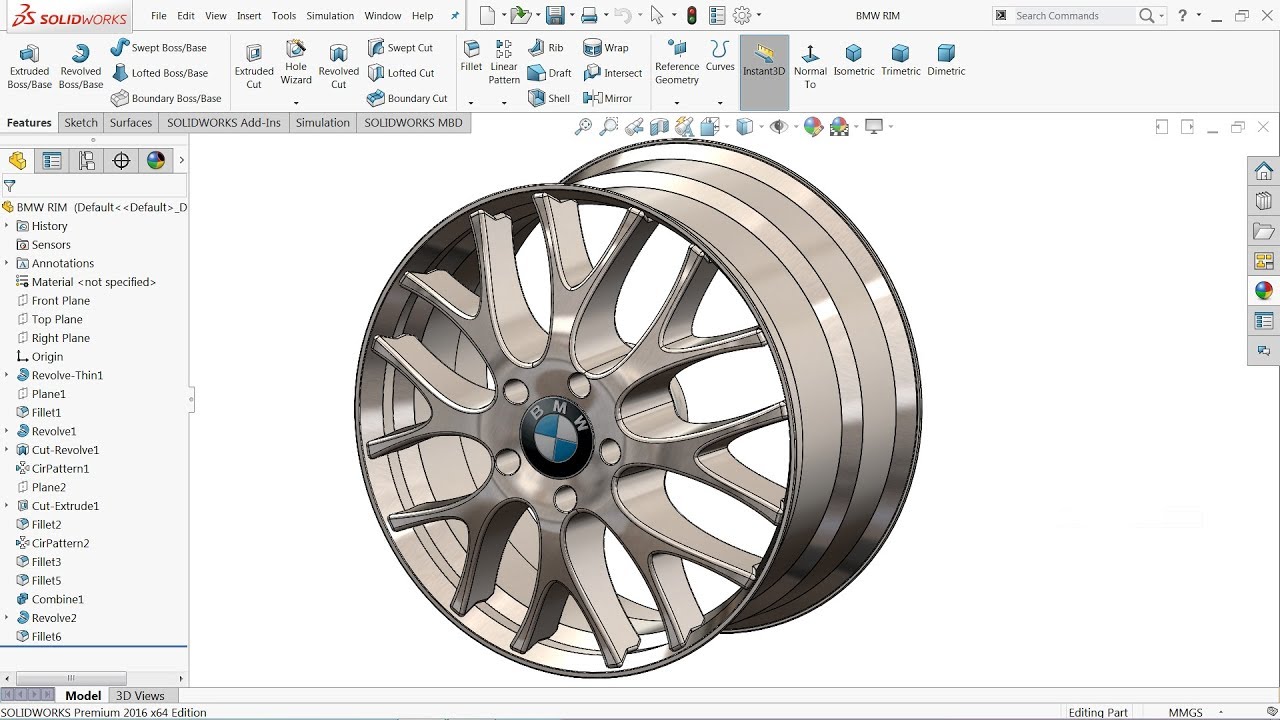The height and width of the screenshot is (720, 1280).
Task: Open the Hole Wizard tool
Action: (296, 62)
